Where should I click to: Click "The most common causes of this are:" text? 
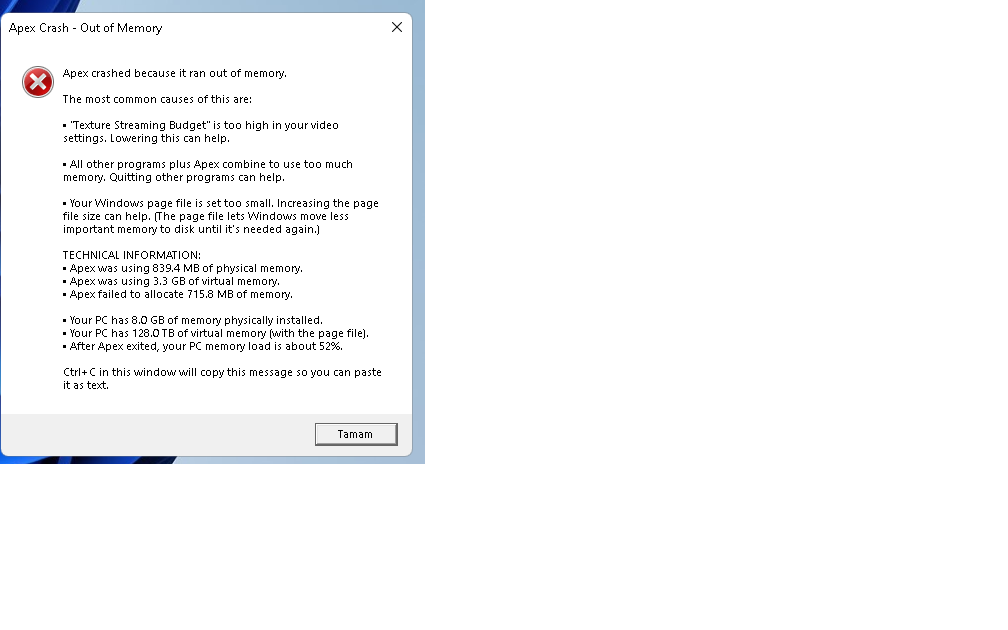(158, 99)
